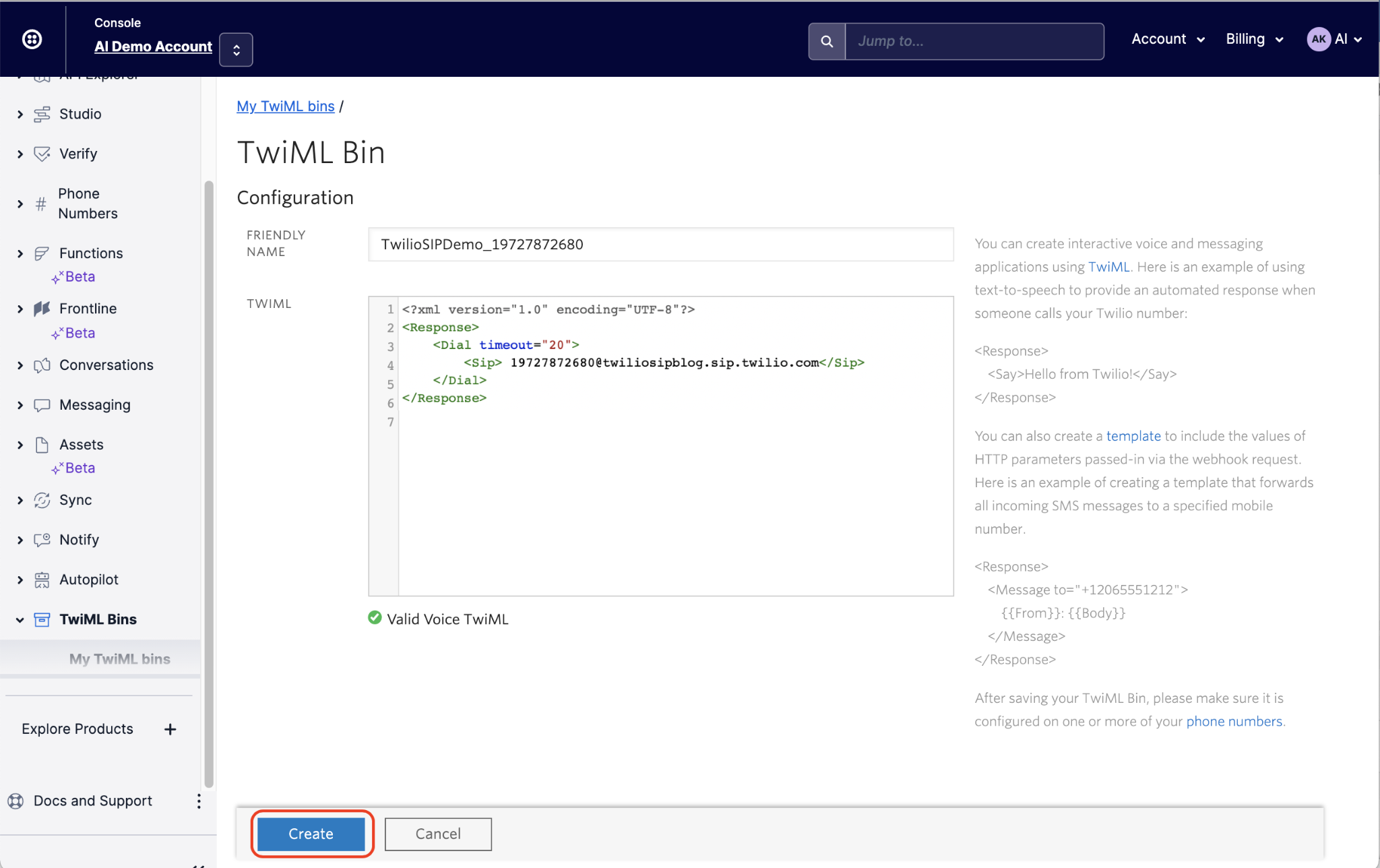Expand the Messaging section chevron

click(x=20, y=406)
